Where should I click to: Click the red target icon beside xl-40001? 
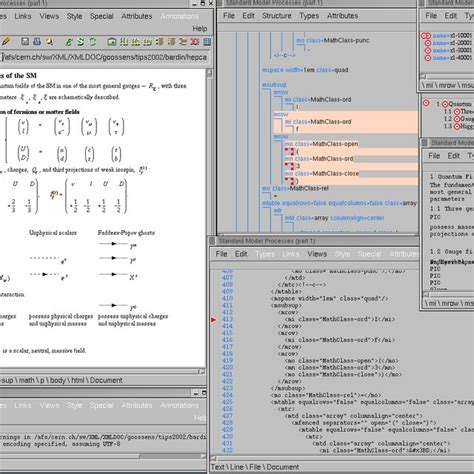tap(428, 58)
